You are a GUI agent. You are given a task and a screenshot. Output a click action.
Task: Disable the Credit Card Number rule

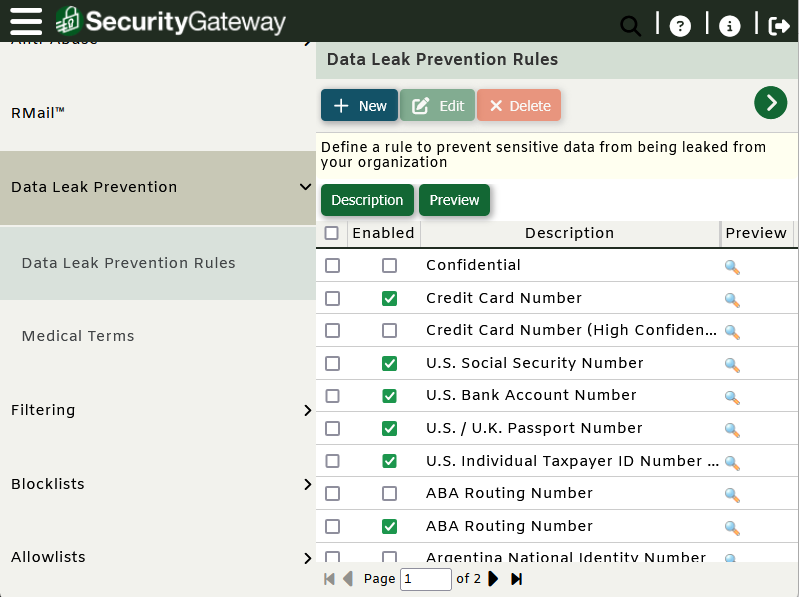click(x=389, y=298)
